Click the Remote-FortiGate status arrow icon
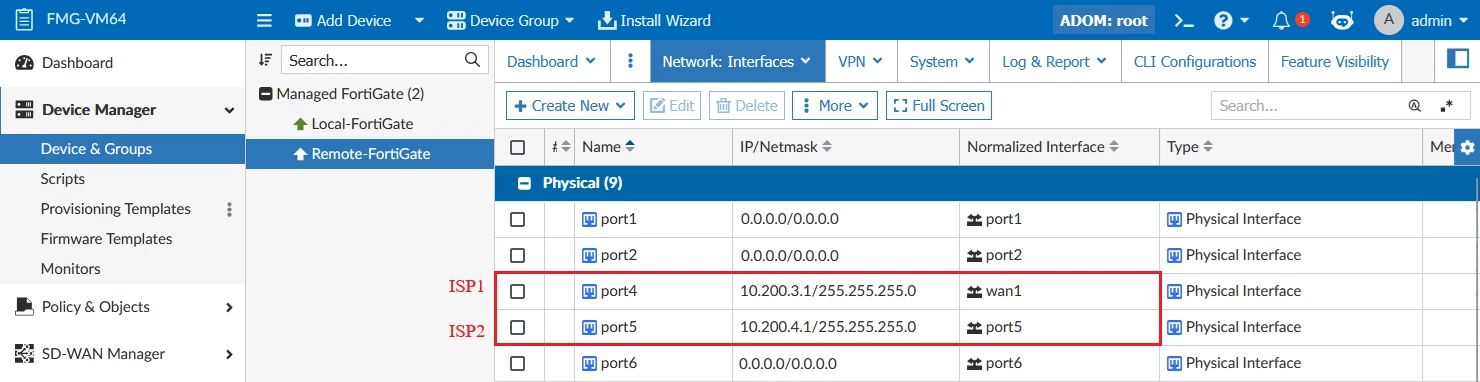 pos(300,154)
